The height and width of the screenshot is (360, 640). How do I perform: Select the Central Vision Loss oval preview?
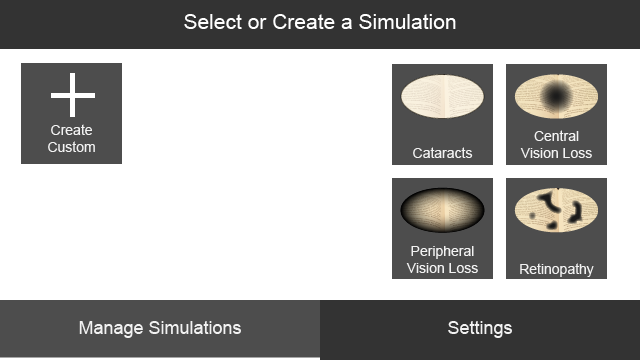click(x=556, y=96)
